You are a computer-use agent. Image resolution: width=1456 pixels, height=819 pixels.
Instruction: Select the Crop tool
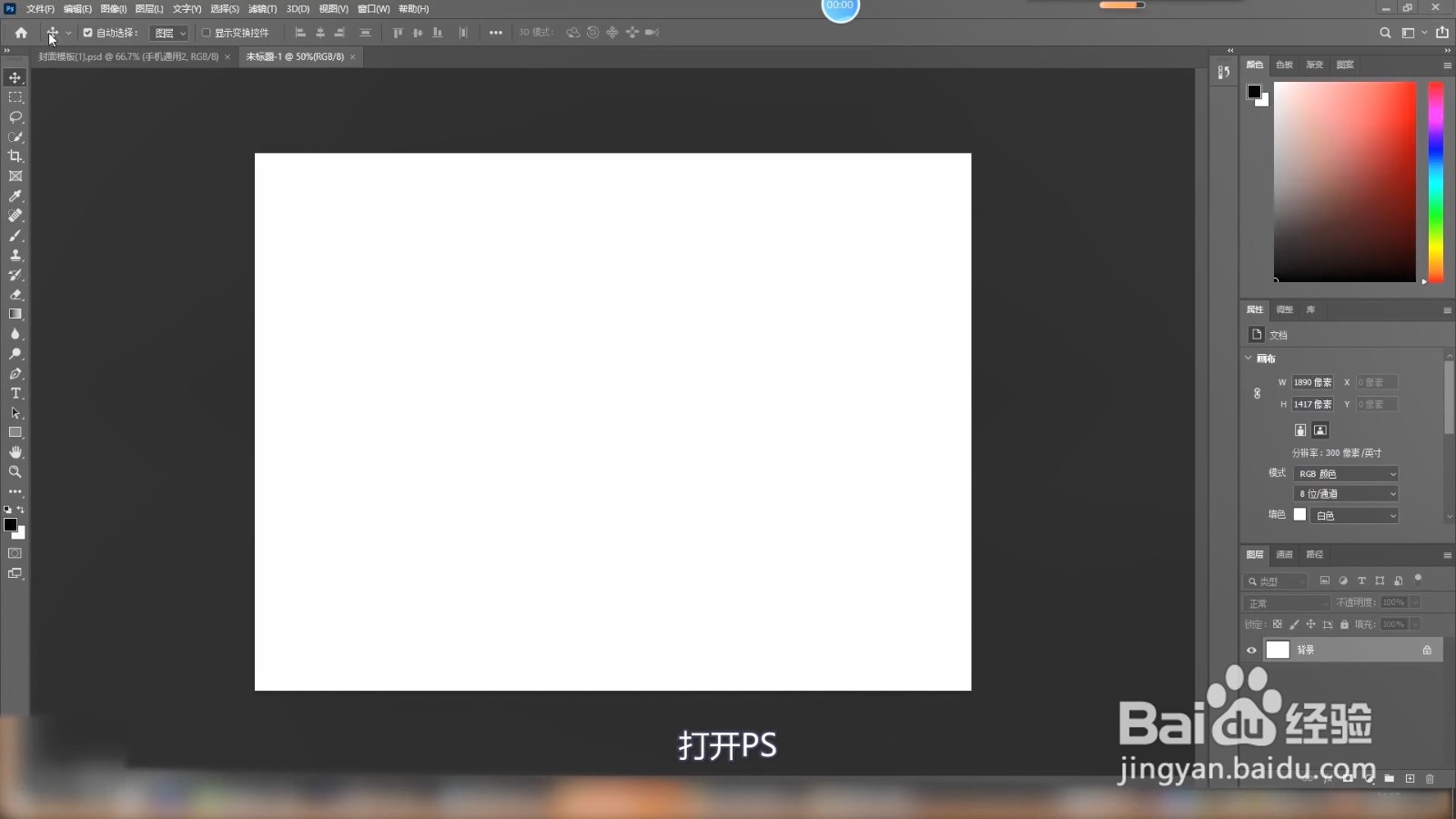[x=15, y=157]
